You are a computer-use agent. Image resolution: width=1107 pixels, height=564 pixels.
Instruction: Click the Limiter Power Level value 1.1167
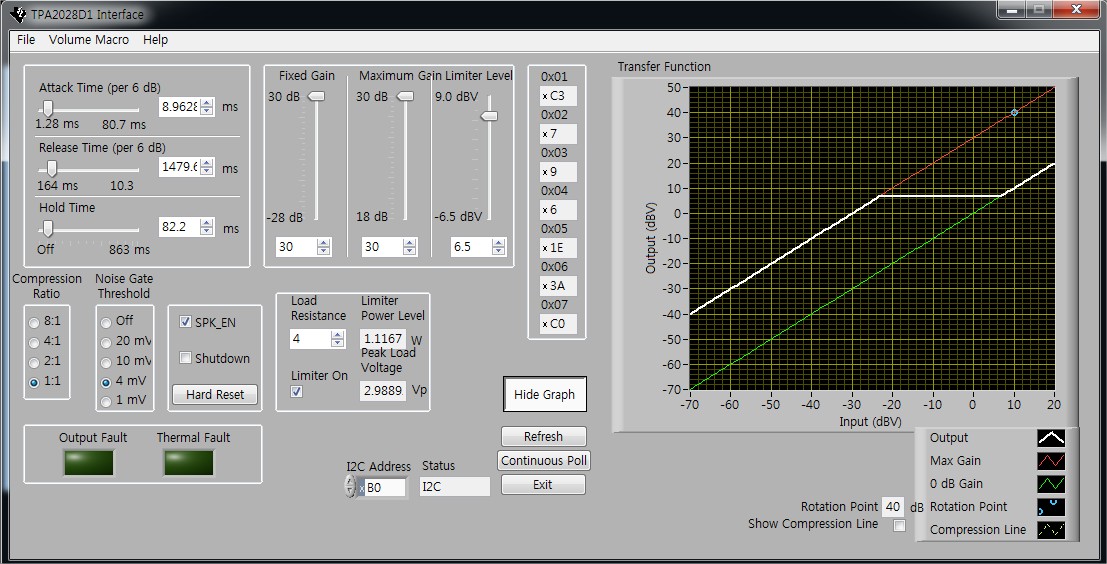pyautogui.click(x=383, y=338)
